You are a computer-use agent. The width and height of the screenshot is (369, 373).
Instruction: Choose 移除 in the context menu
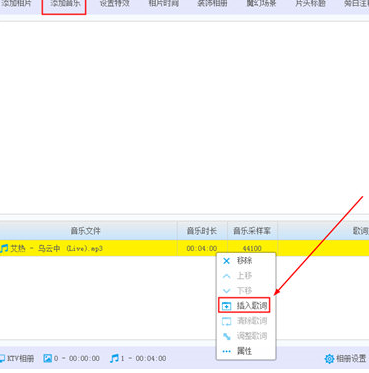tap(244, 261)
